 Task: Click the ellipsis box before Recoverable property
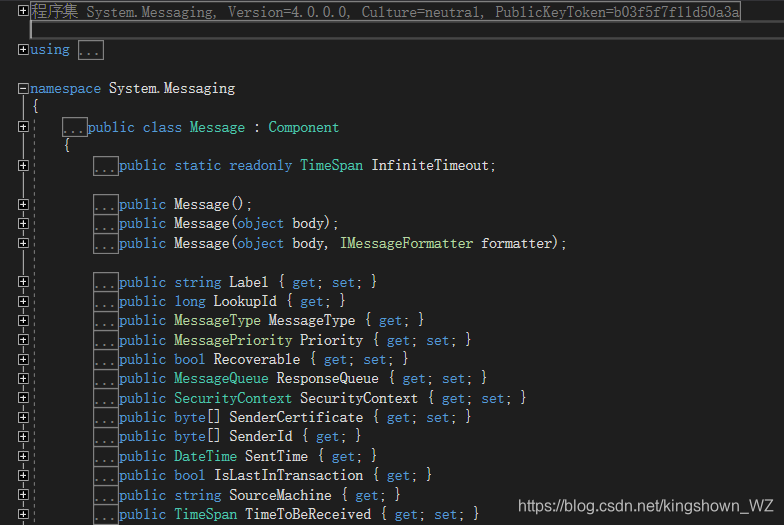point(106,360)
